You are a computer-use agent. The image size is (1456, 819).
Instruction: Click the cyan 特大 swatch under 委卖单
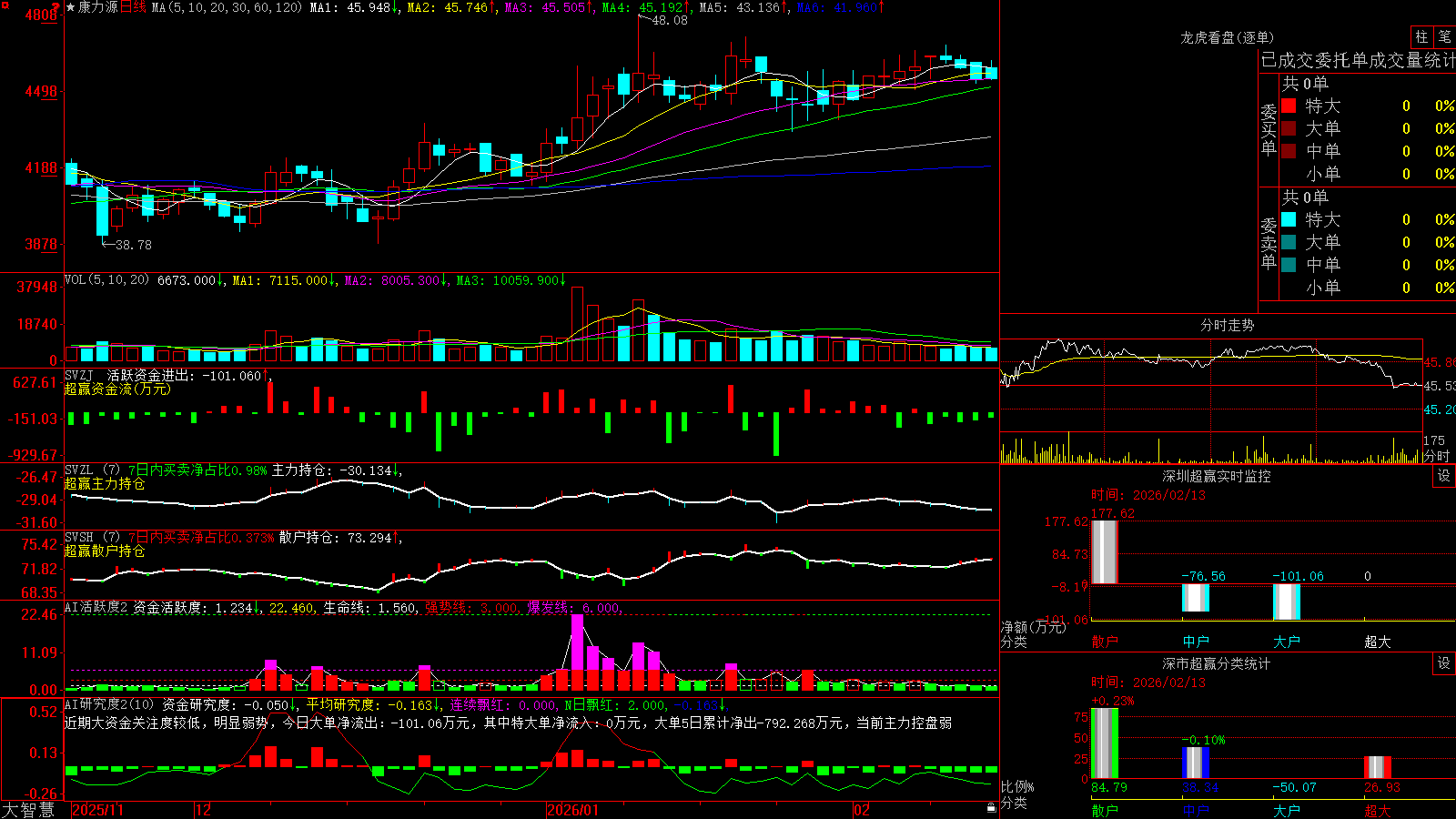1289,219
